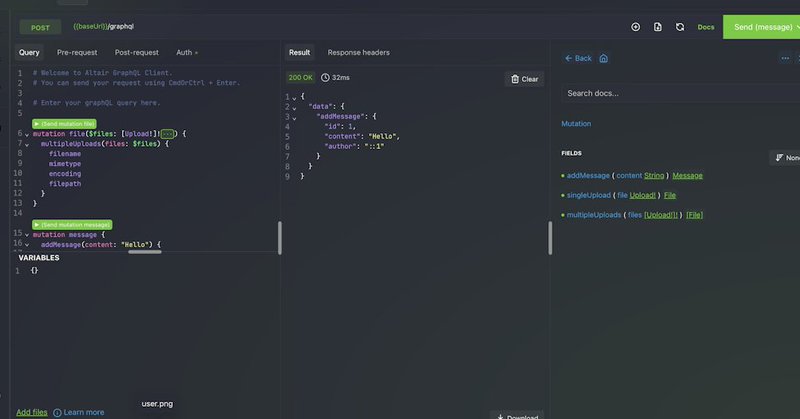Collapse the result addMessage node at line 3

point(294,118)
